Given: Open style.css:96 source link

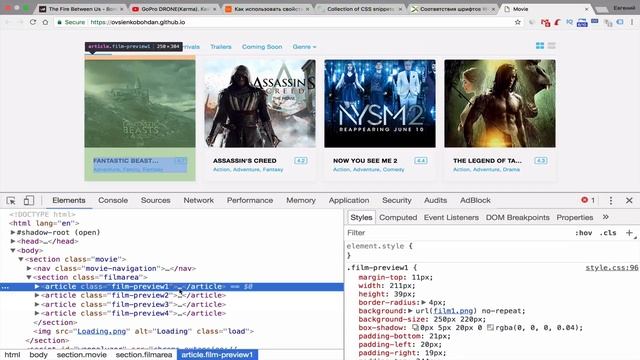Looking at the screenshot, I should coord(611,268).
